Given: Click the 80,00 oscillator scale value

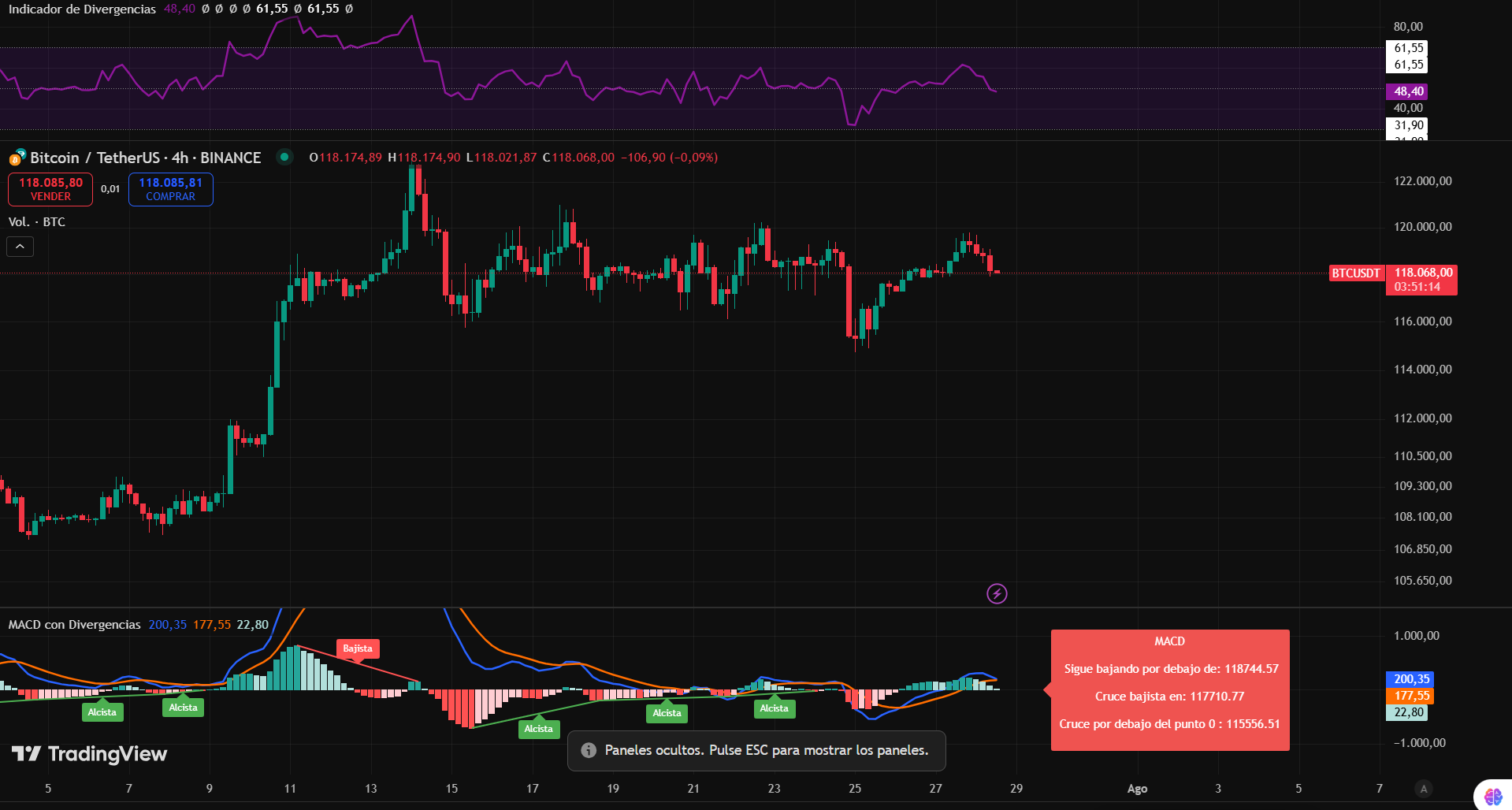Looking at the screenshot, I should coord(1408,27).
